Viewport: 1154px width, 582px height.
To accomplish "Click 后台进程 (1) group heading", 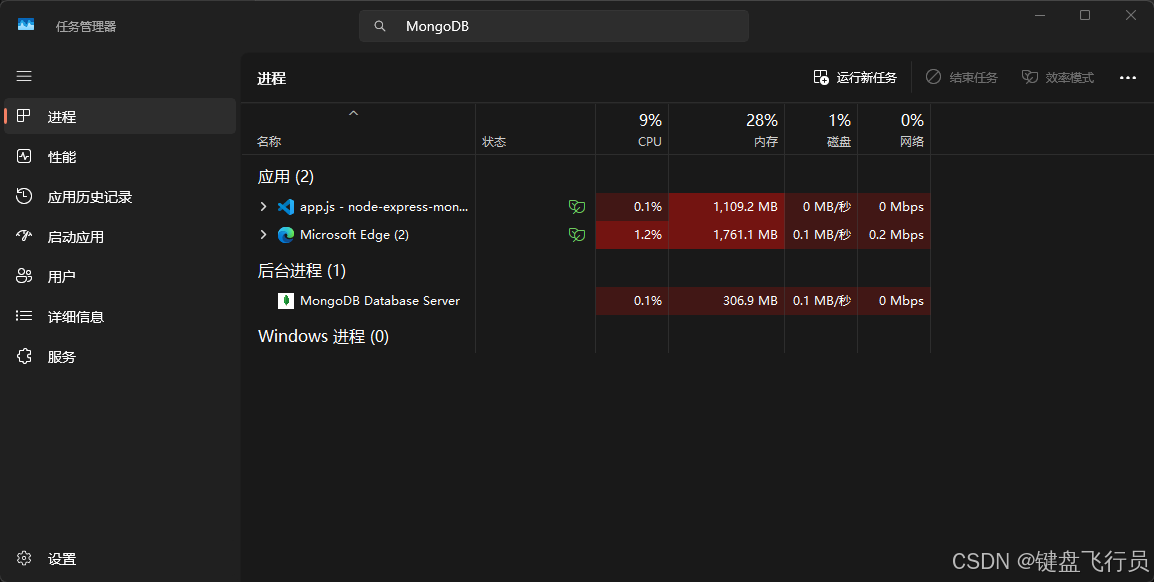I will (302, 271).
